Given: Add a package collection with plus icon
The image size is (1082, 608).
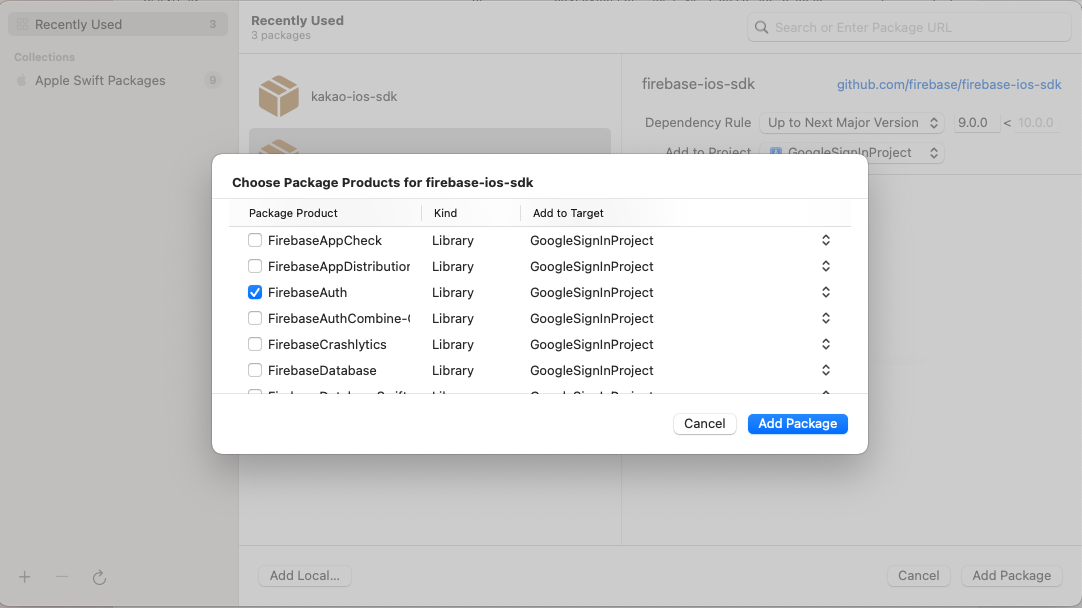Looking at the screenshot, I should 25,577.
